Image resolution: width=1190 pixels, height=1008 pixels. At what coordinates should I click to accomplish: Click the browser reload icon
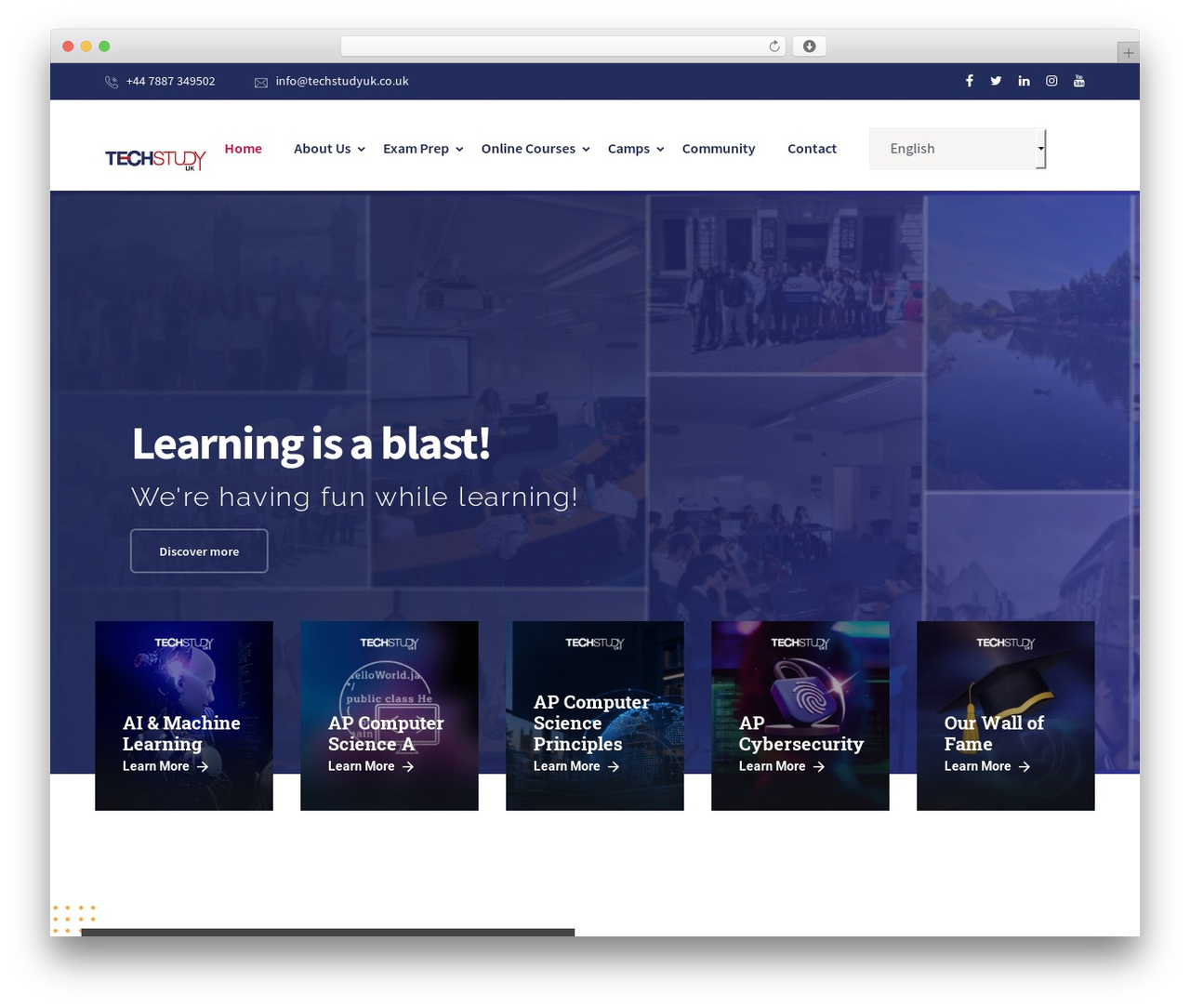[x=774, y=46]
